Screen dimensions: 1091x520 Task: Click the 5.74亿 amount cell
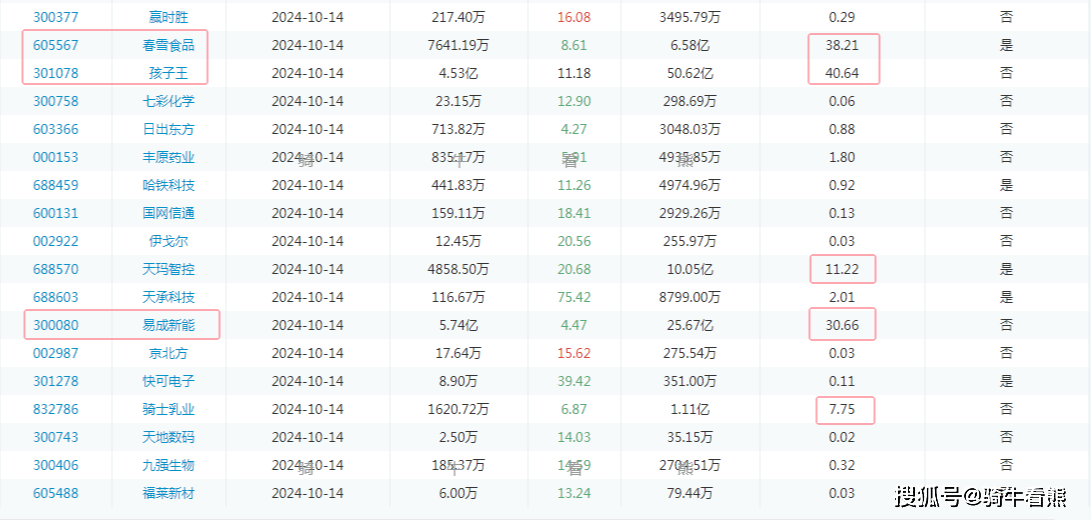[459, 325]
